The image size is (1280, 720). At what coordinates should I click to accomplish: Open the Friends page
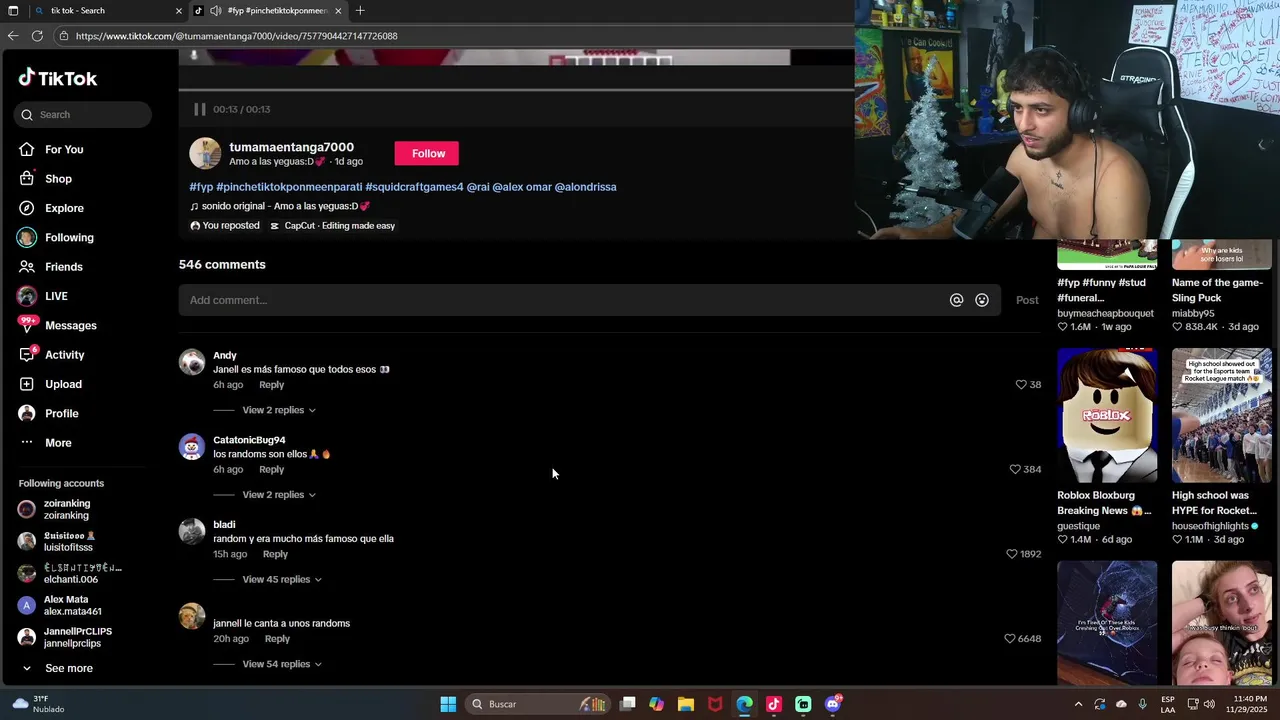pyautogui.click(x=63, y=267)
